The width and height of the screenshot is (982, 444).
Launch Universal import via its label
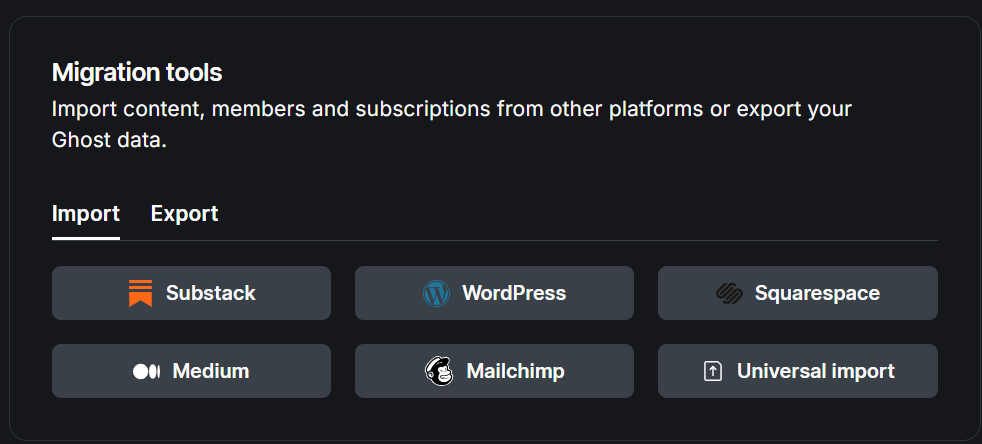pyautogui.click(x=815, y=371)
